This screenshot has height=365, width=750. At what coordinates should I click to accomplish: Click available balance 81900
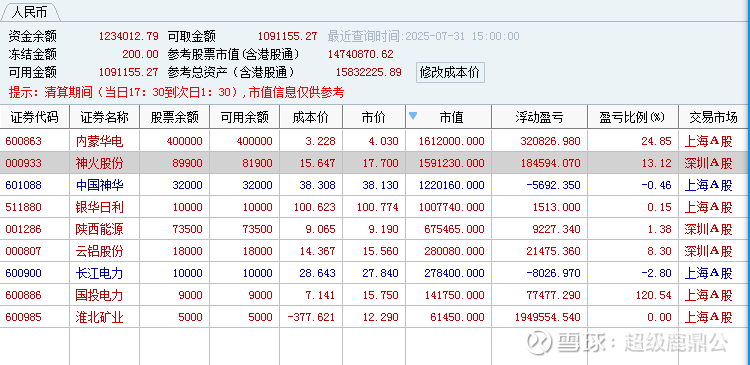[257, 163]
